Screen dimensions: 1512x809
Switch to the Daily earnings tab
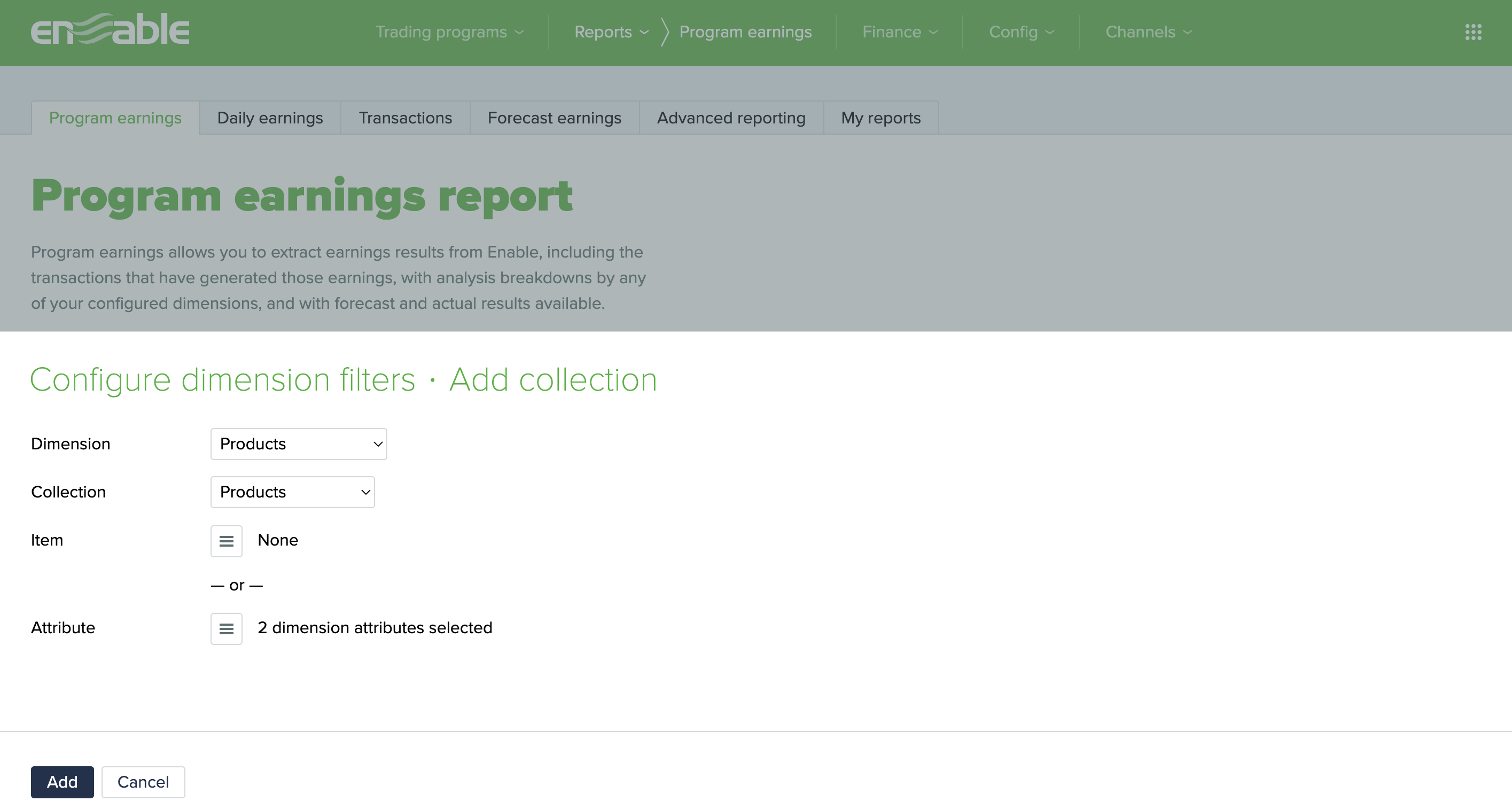(270, 118)
